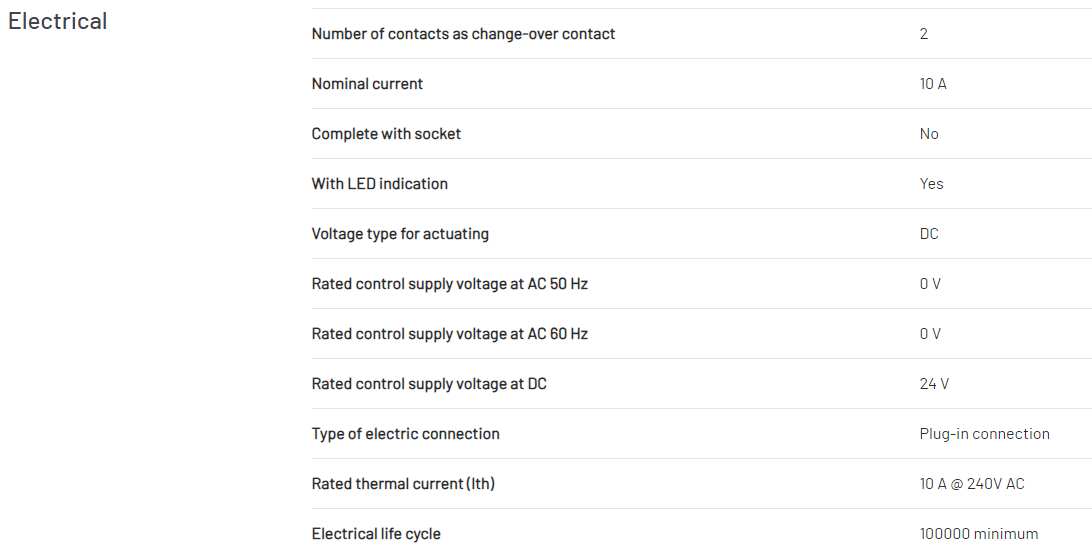Click the Electrical section heading
The height and width of the screenshot is (554, 1092).
pos(58,21)
